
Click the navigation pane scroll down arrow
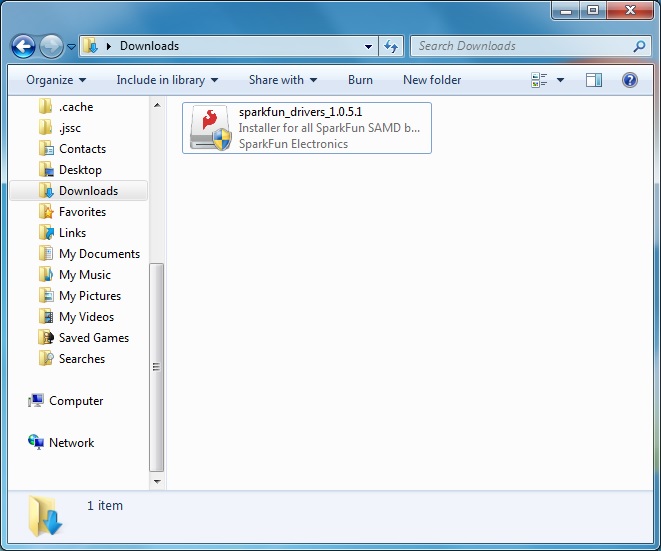coord(157,481)
